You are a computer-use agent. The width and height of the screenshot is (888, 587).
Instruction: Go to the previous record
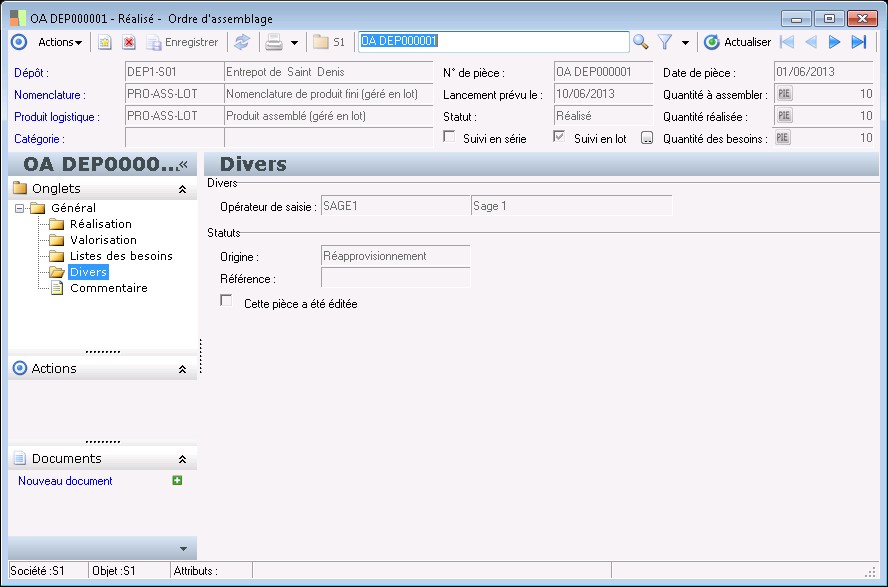811,42
